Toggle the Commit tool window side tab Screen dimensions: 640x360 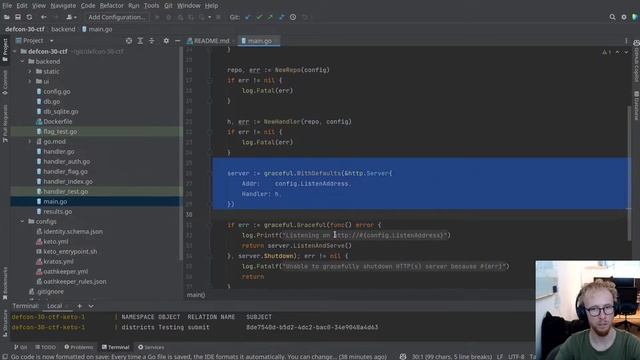click(x=5, y=82)
